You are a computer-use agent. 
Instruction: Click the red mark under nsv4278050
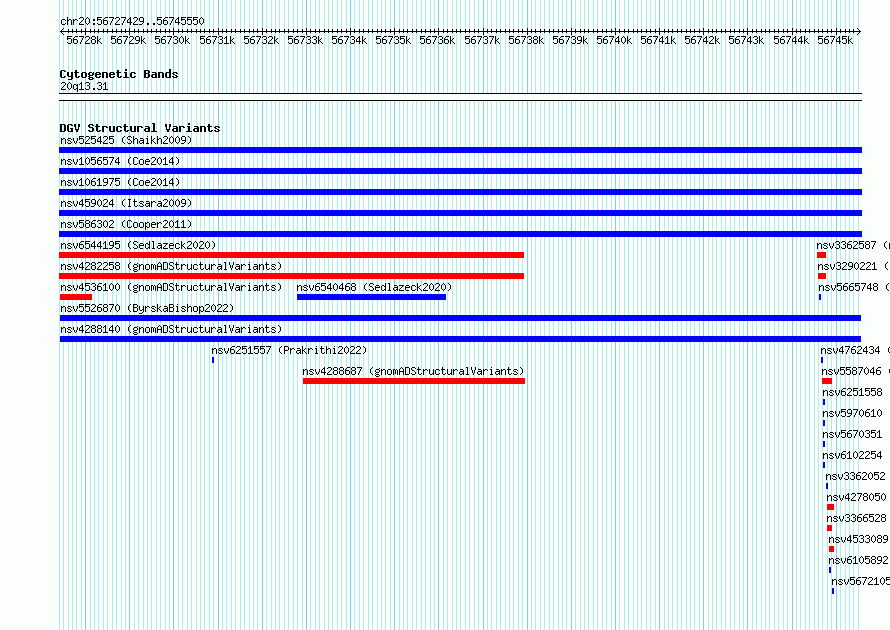[830, 507]
